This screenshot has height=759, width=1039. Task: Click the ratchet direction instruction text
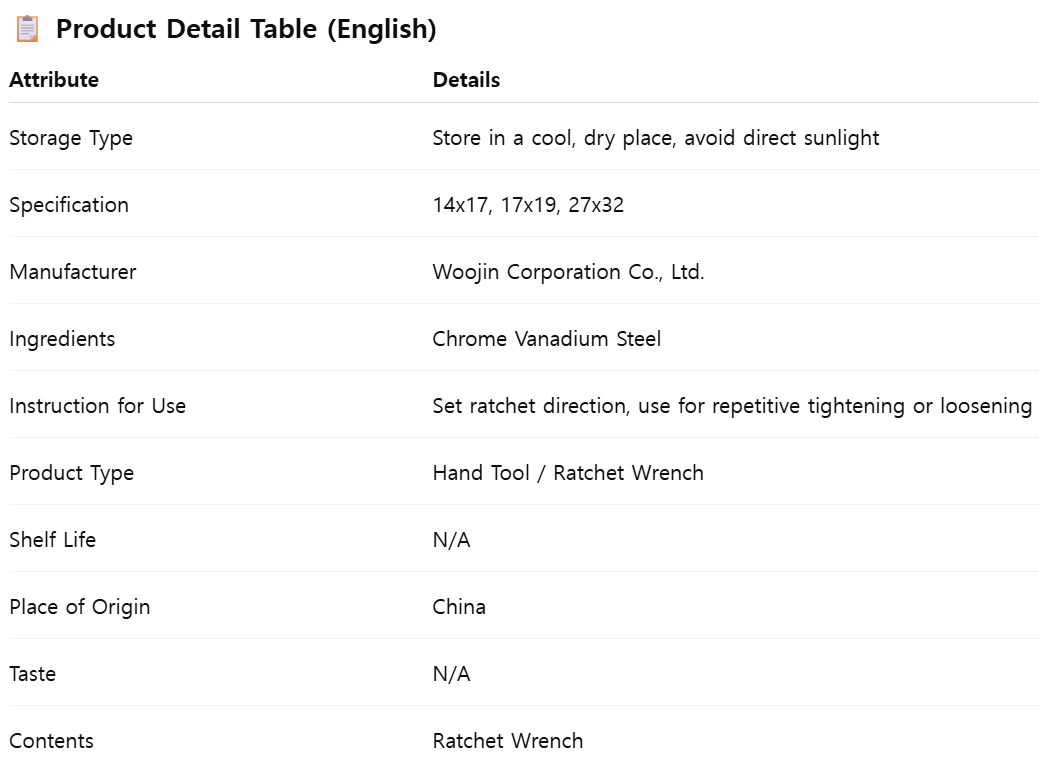click(732, 406)
